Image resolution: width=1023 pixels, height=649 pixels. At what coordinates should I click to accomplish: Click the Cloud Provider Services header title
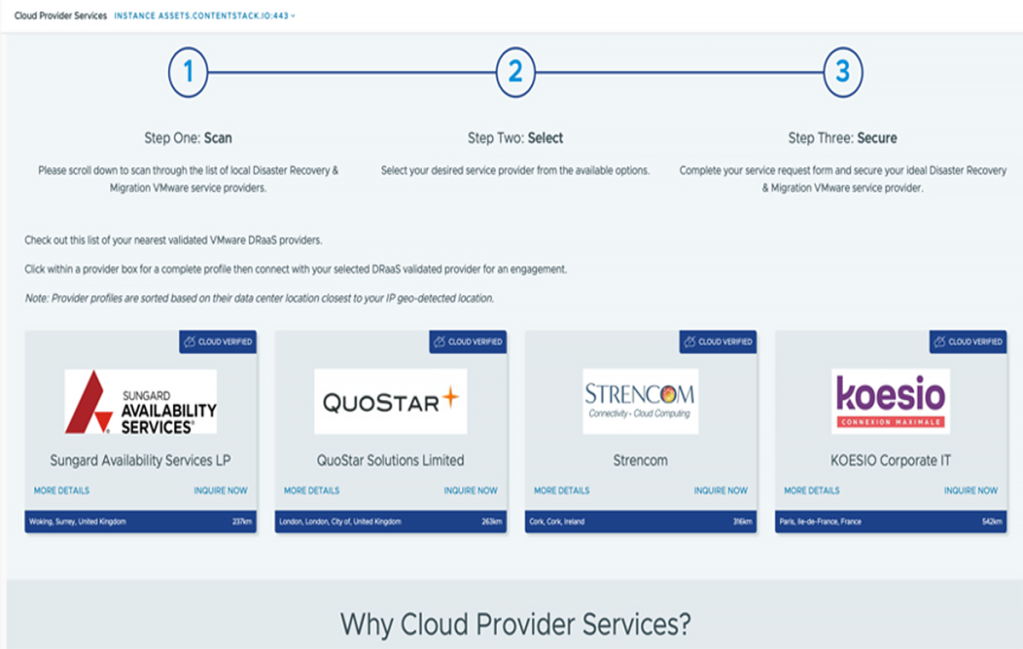click(61, 16)
